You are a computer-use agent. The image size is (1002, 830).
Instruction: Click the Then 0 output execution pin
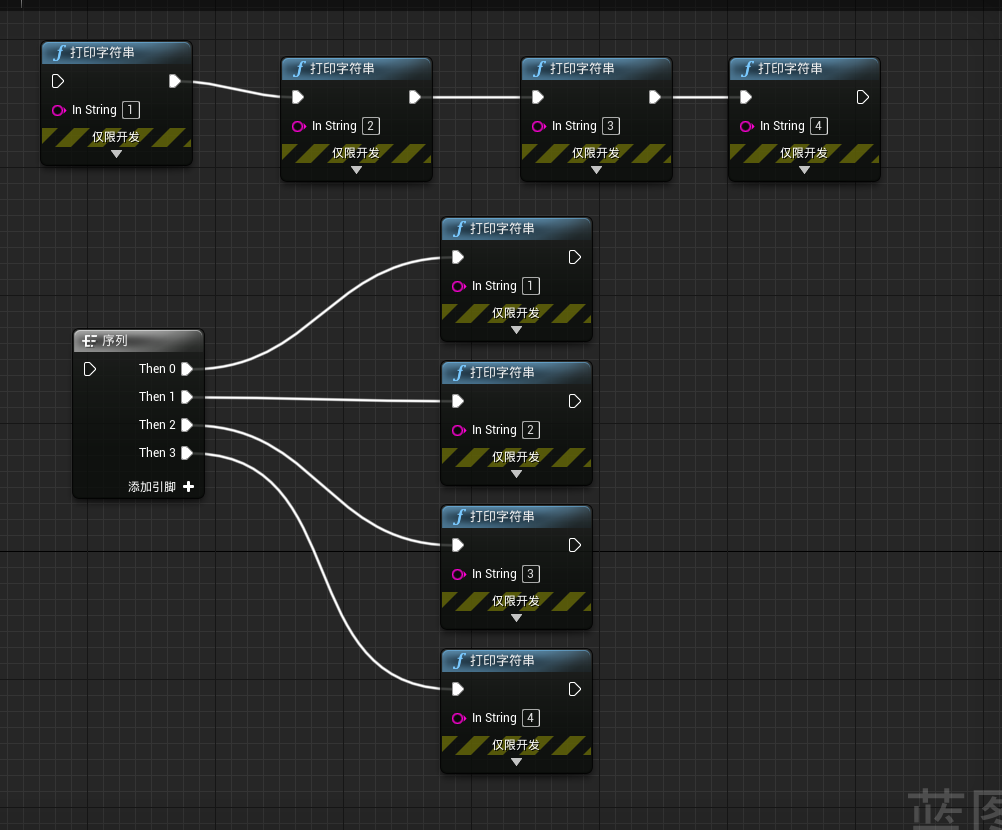[x=187, y=369]
